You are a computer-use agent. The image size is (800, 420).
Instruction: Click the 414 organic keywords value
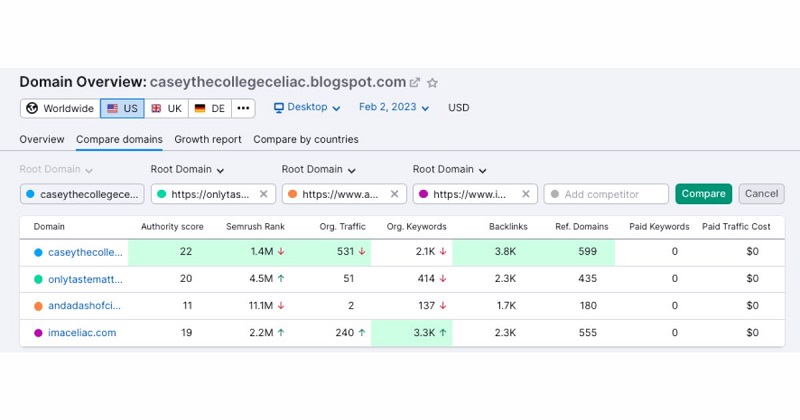(426, 278)
